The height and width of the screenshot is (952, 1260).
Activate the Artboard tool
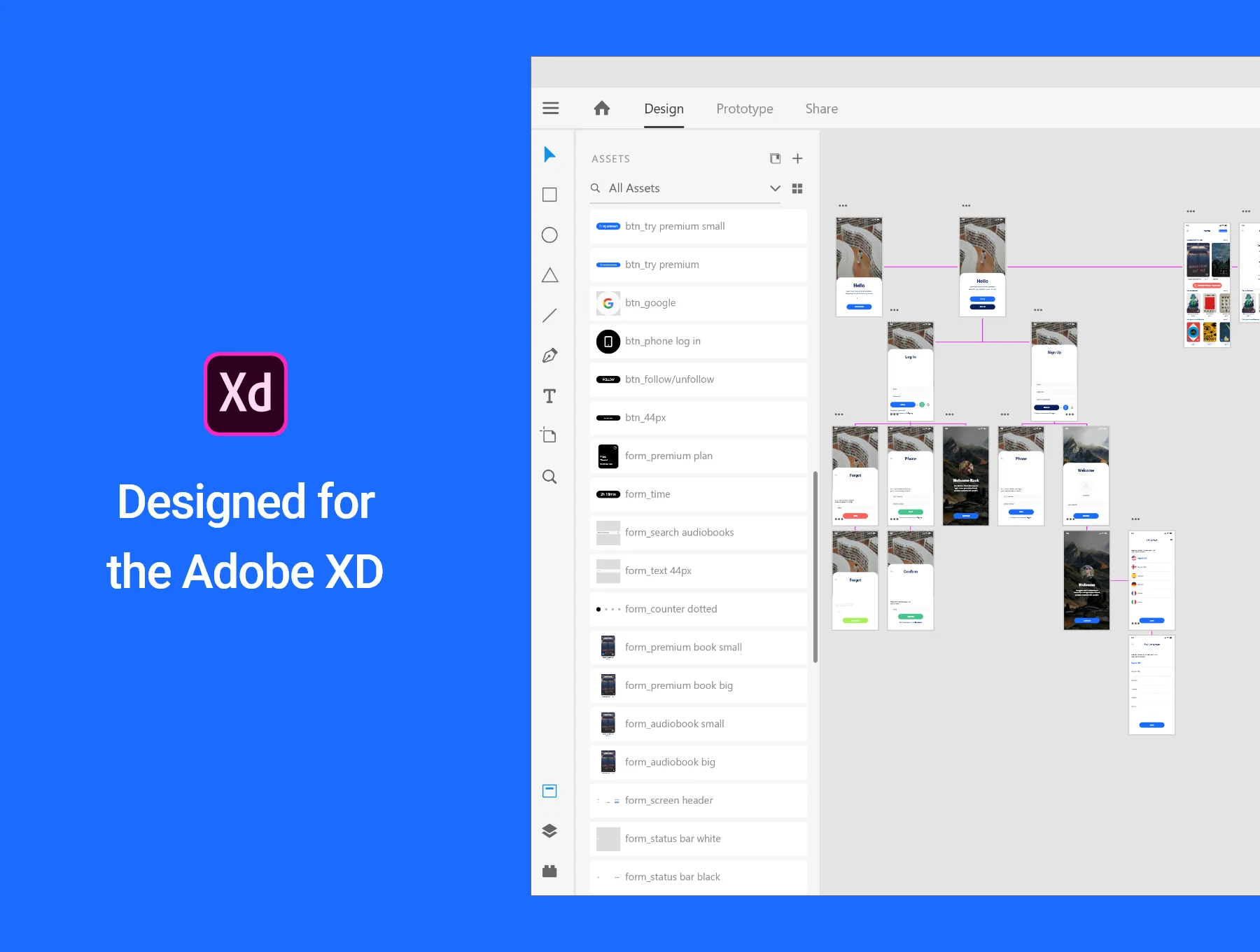549,435
